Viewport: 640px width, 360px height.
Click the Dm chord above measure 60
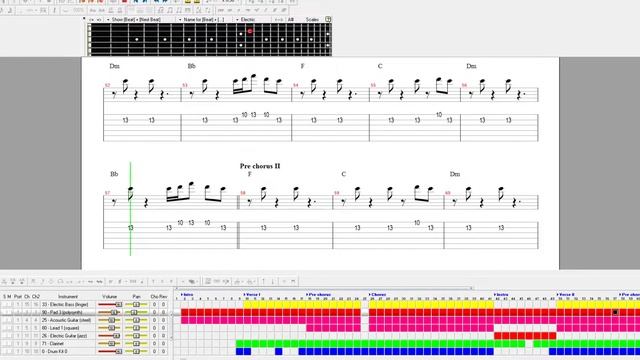[x=455, y=174]
